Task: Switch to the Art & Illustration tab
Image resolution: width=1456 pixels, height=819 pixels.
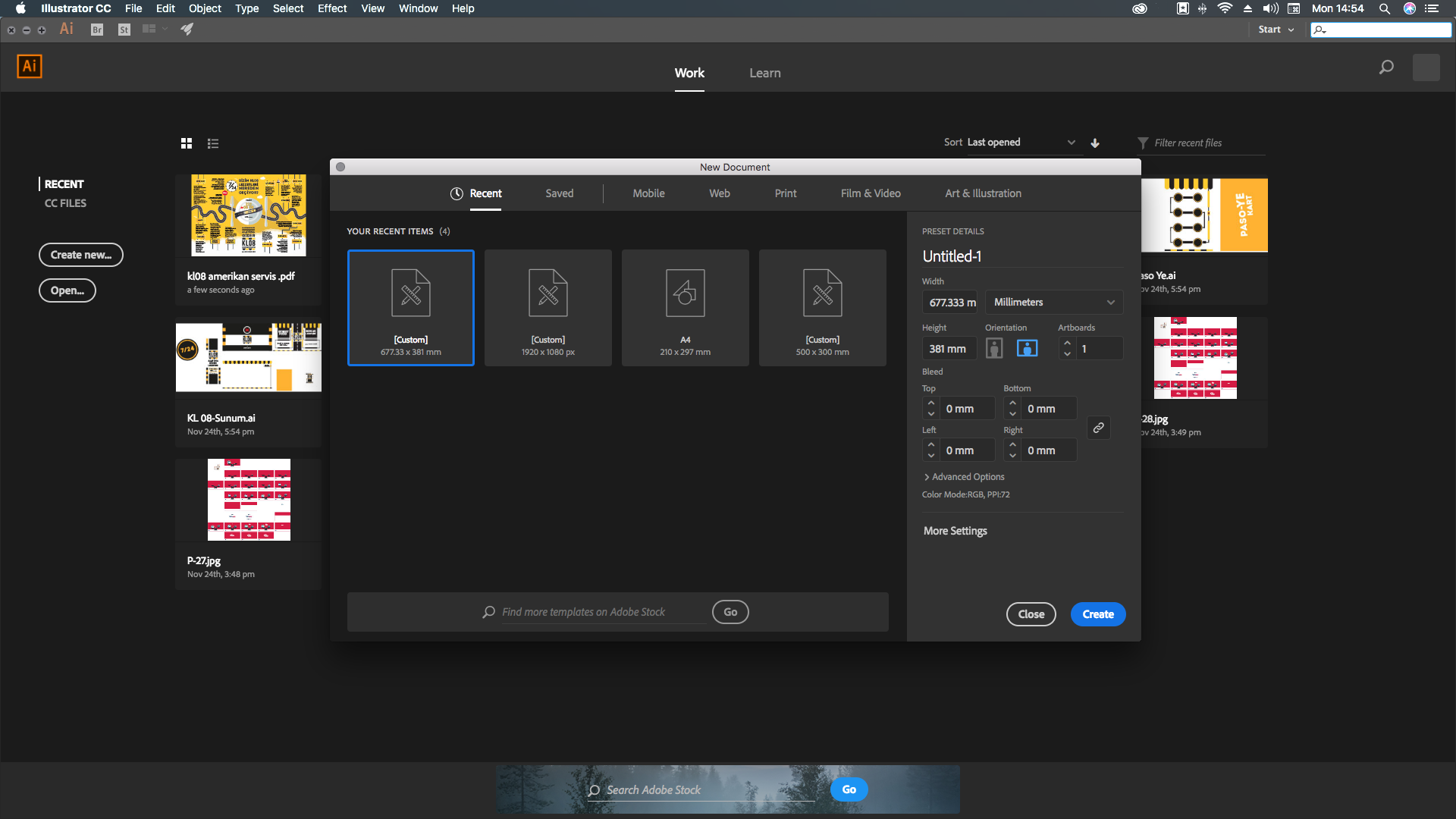Action: coord(983,193)
